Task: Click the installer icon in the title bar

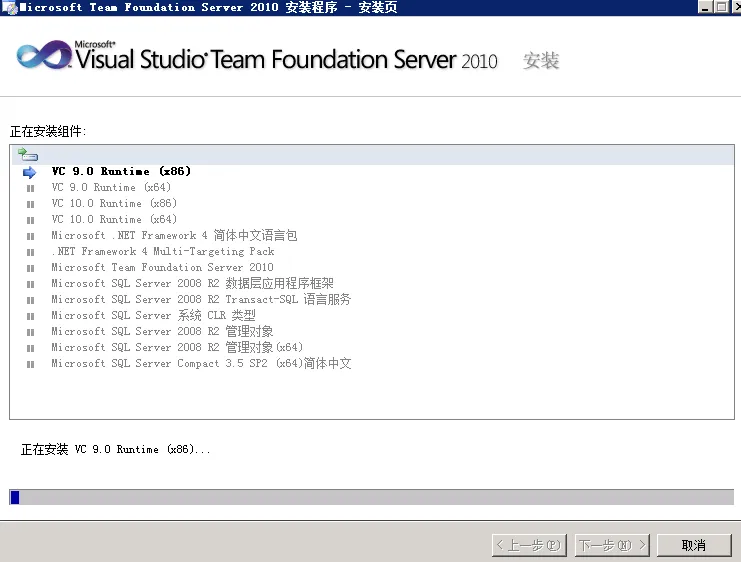Action: [9, 7]
